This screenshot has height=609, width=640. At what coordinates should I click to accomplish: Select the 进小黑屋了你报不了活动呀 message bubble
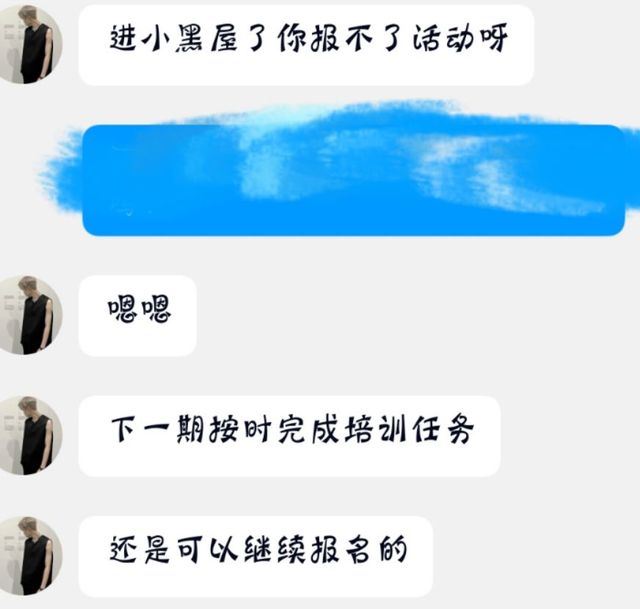click(306, 44)
